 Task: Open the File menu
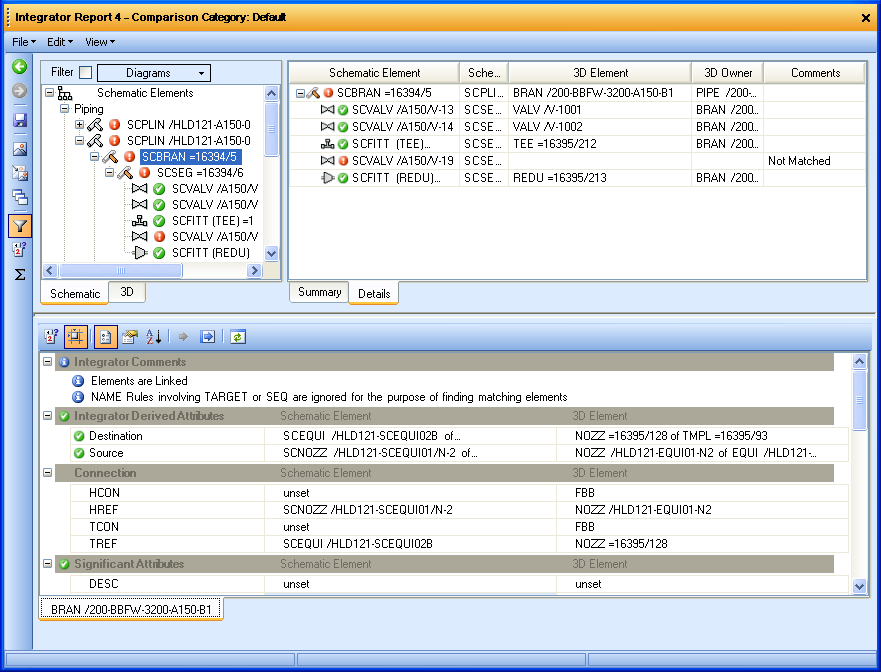pos(24,42)
